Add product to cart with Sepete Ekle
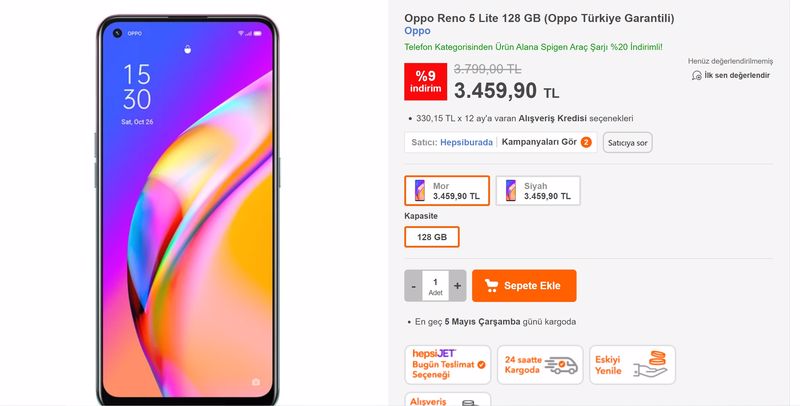Screen dimensions: 800x406 [524, 286]
